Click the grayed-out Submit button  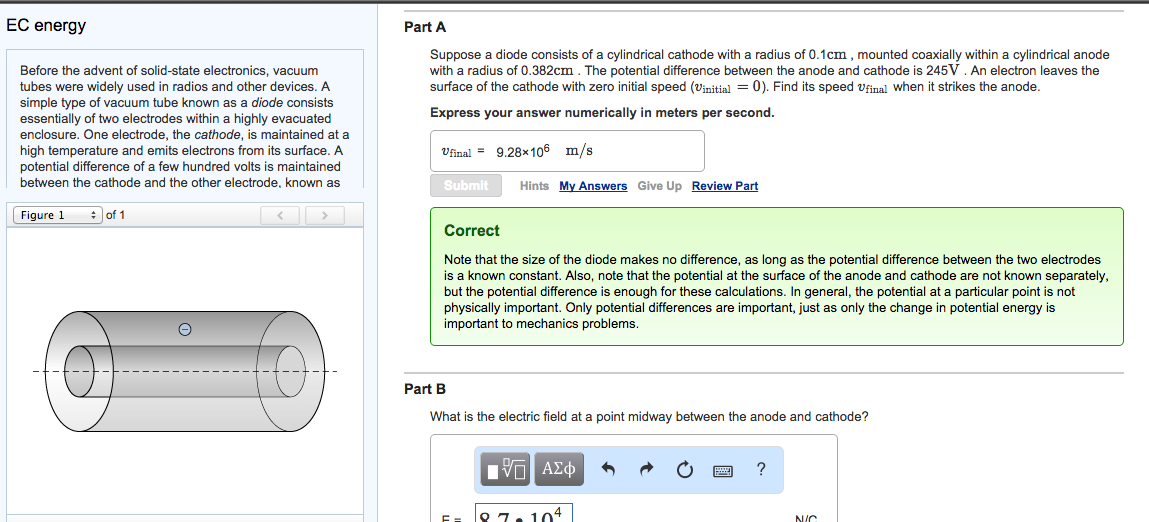pyautogui.click(x=465, y=186)
